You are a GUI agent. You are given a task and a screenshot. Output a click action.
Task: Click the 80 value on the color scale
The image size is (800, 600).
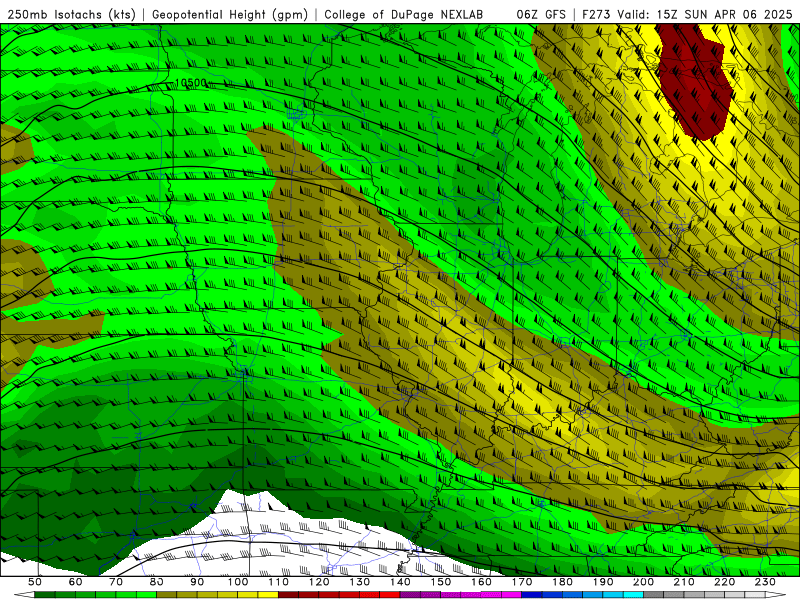(x=157, y=582)
